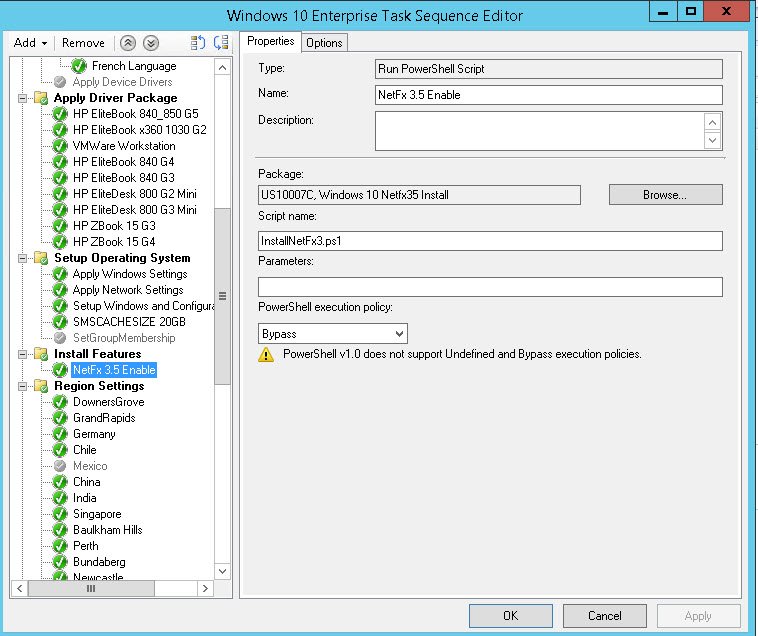This screenshot has width=758, height=636.
Task: Click the empty Parameters input field
Action: (x=490, y=287)
